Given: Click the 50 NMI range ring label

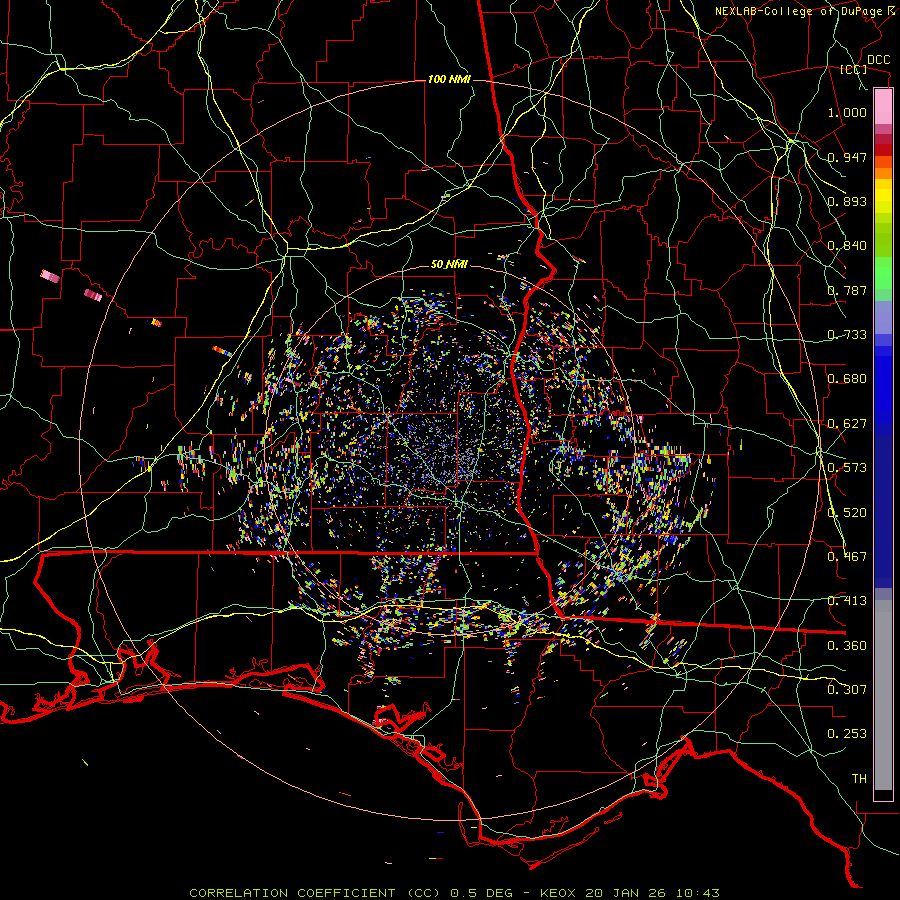Looking at the screenshot, I should point(449,265).
